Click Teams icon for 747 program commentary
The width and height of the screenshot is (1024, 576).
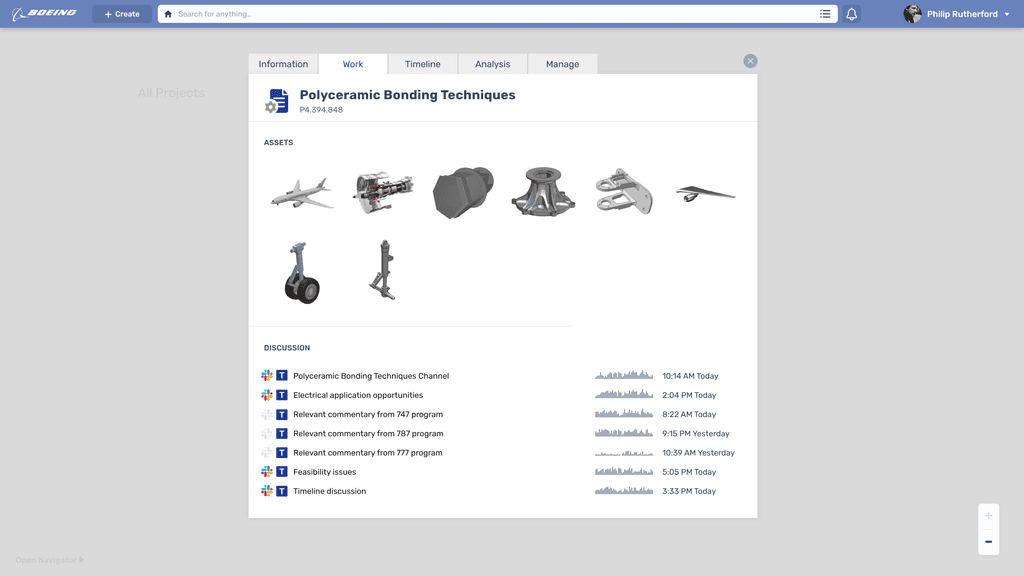(281, 415)
